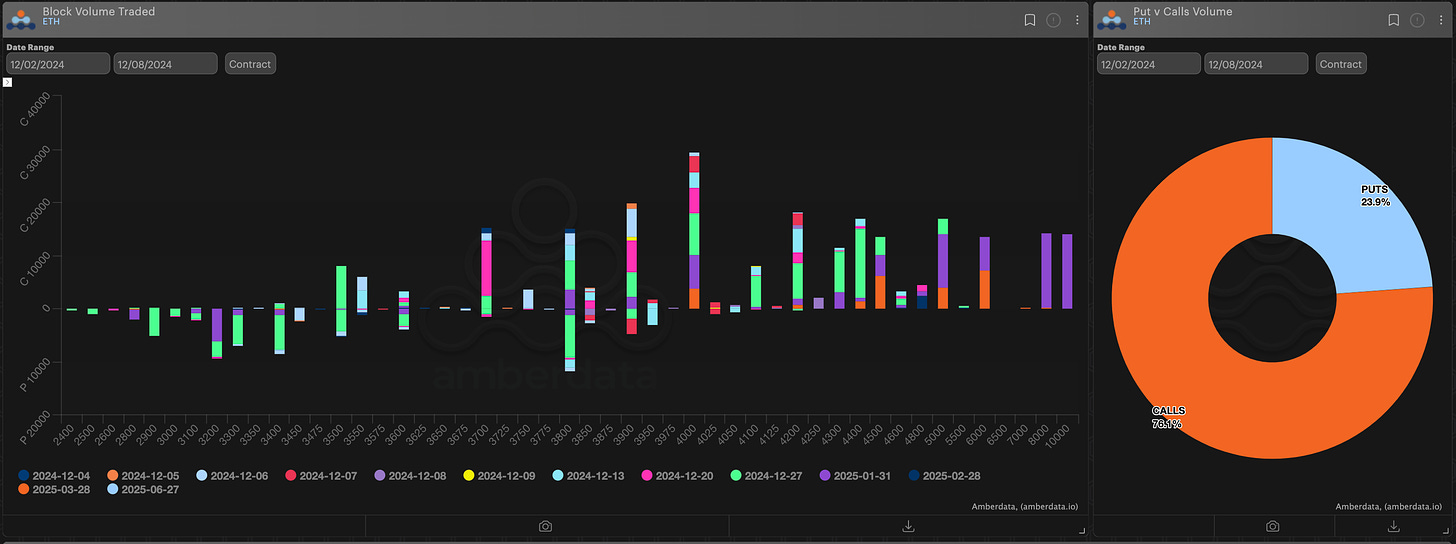The image size is (1456, 544).
Task: Edit end date 12/08/2024 in Block Volume panel
Action: click(165, 64)
